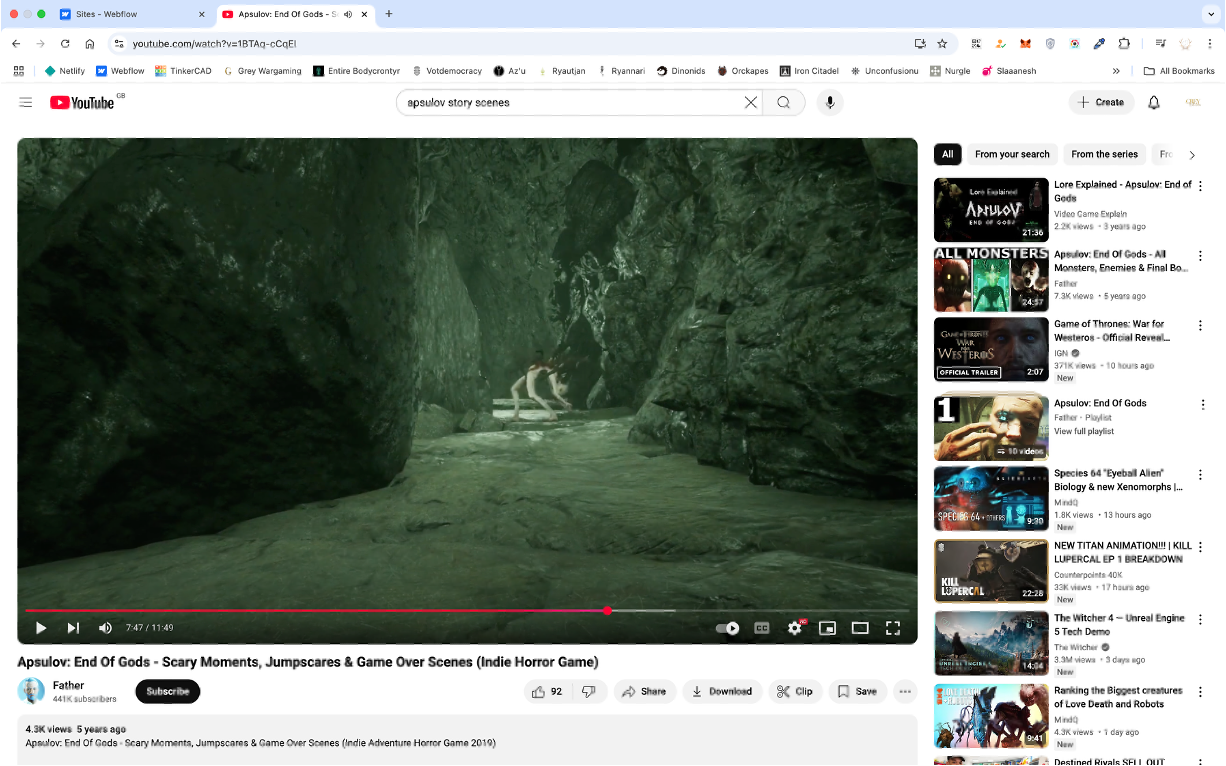The image size is (1226, 766).
Task: Open a new browser tab
Action: (389, 14)
